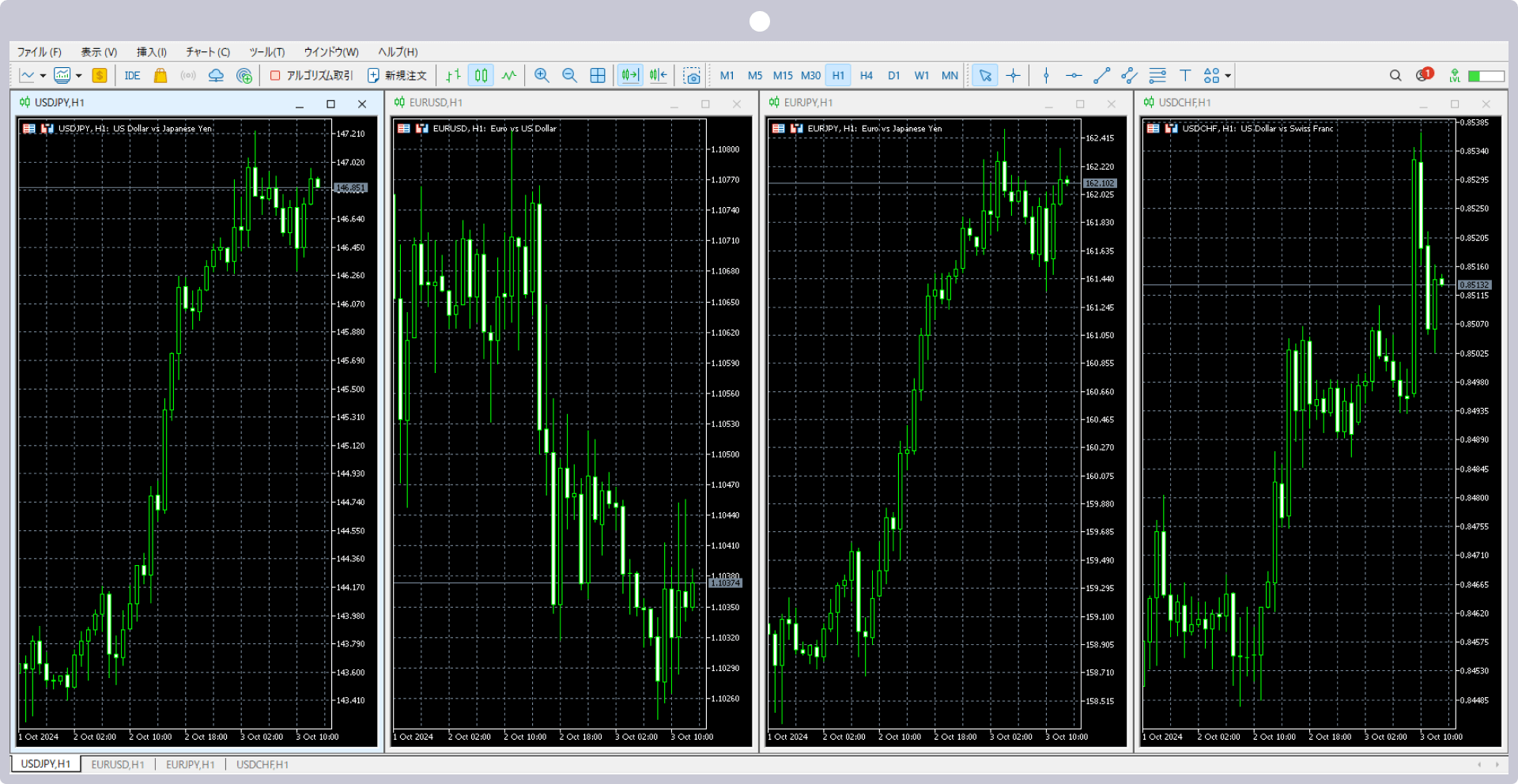Click the Market shopping bag icon
This screenshot has height=784, width=1518.
tap(160, 76)
